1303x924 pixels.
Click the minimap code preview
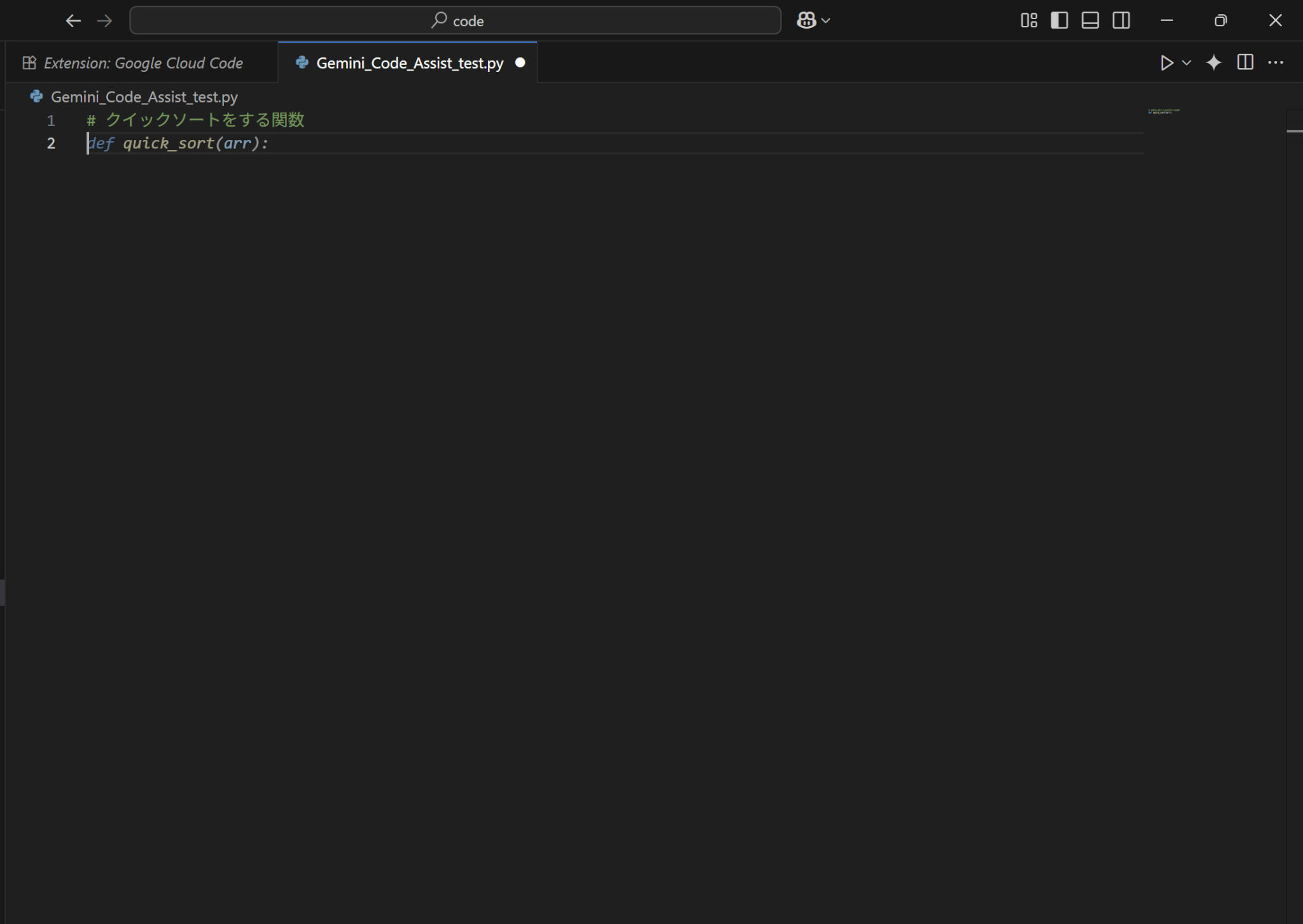click(x=1164, y=111)
